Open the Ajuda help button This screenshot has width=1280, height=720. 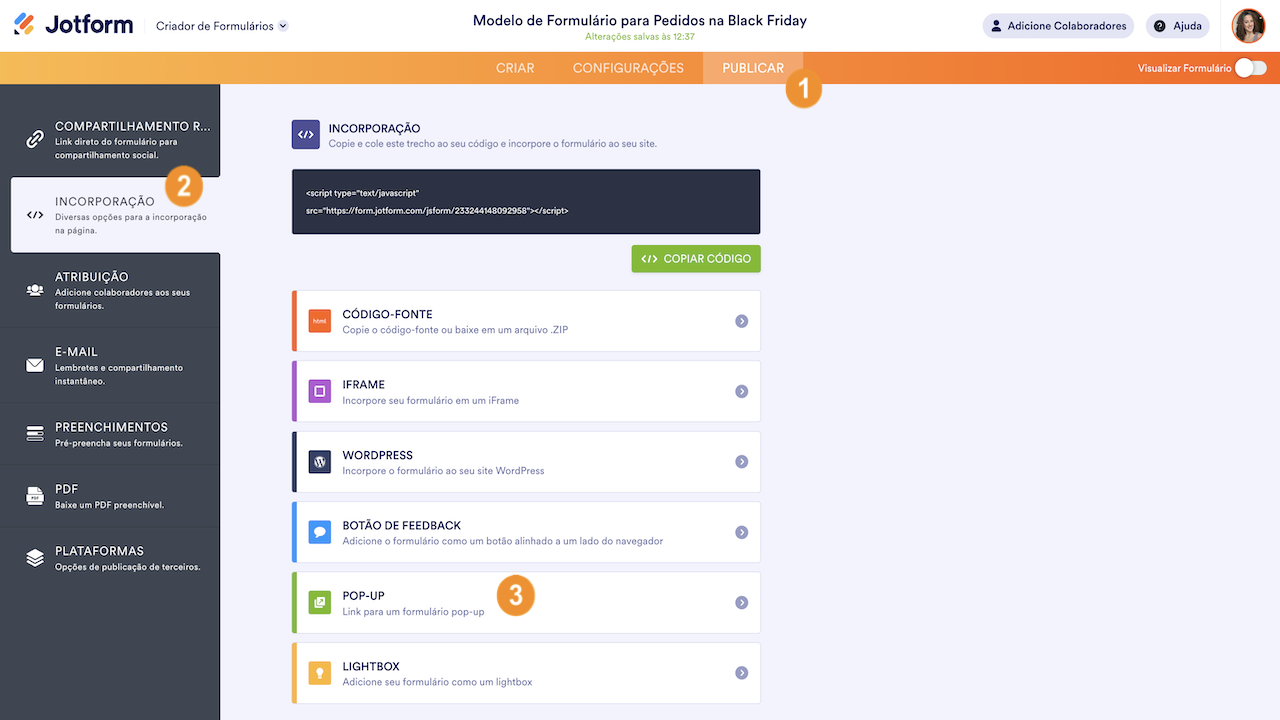pos(1177,26)
